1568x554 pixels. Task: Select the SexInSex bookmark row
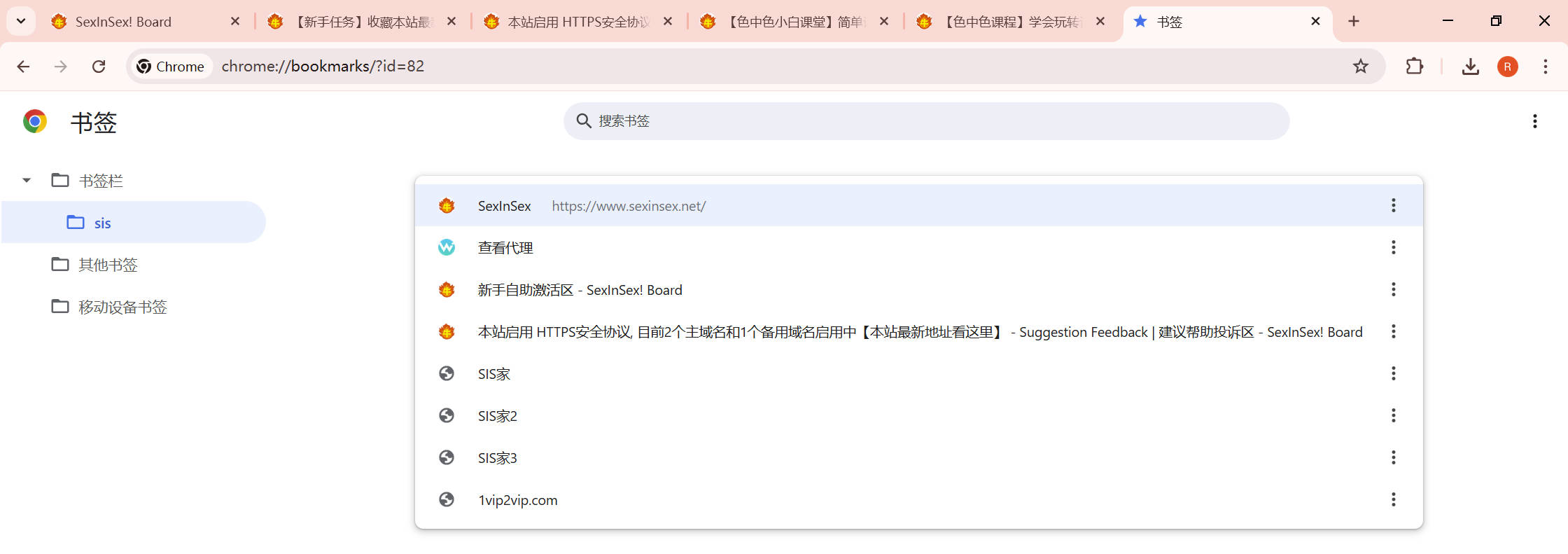(x=918, y=205)
